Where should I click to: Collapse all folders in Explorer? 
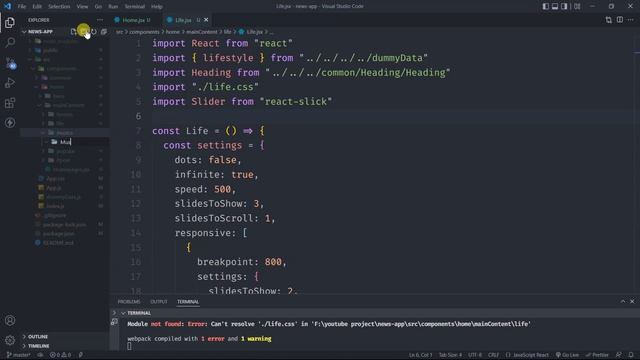coord(104,31)
